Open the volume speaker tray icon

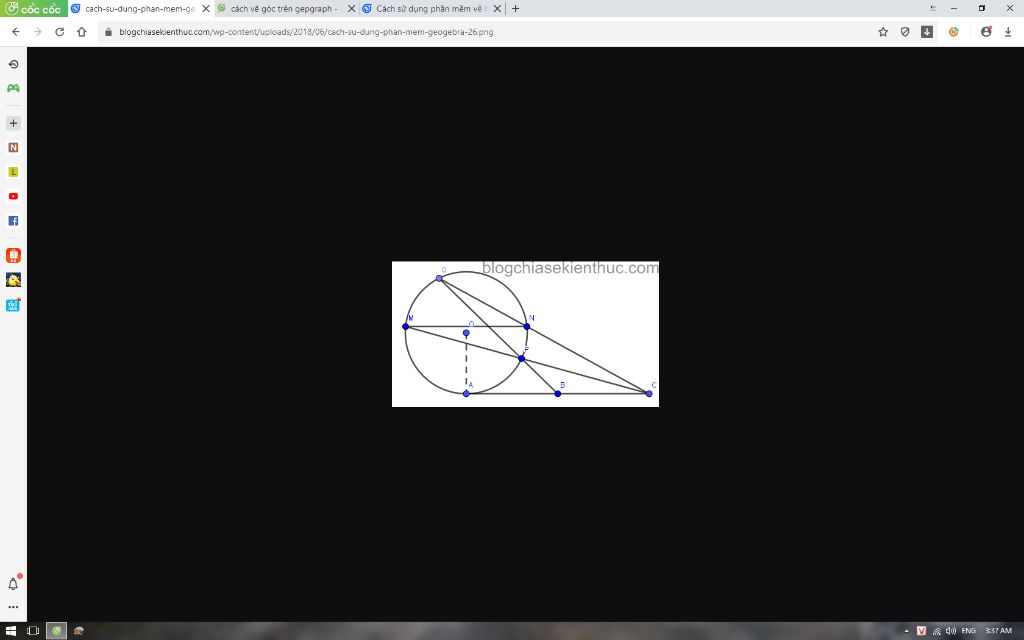[951, 631]
